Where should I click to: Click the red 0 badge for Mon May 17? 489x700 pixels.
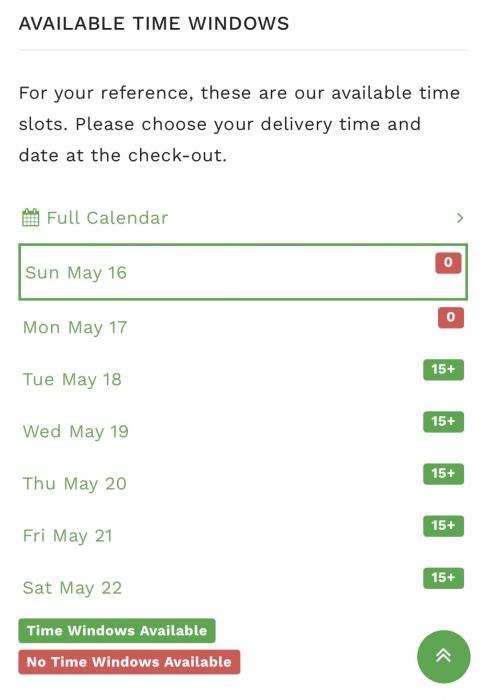pyautogui.click(x=451, y=317)
